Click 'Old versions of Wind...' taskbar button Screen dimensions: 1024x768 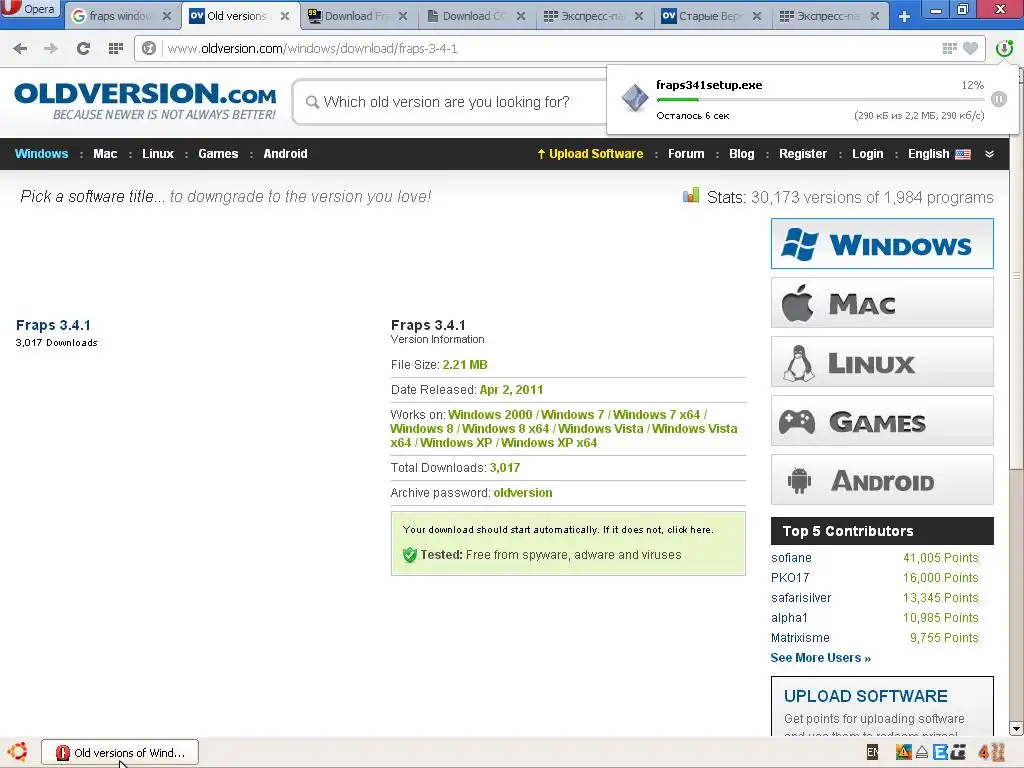point(120,752)
